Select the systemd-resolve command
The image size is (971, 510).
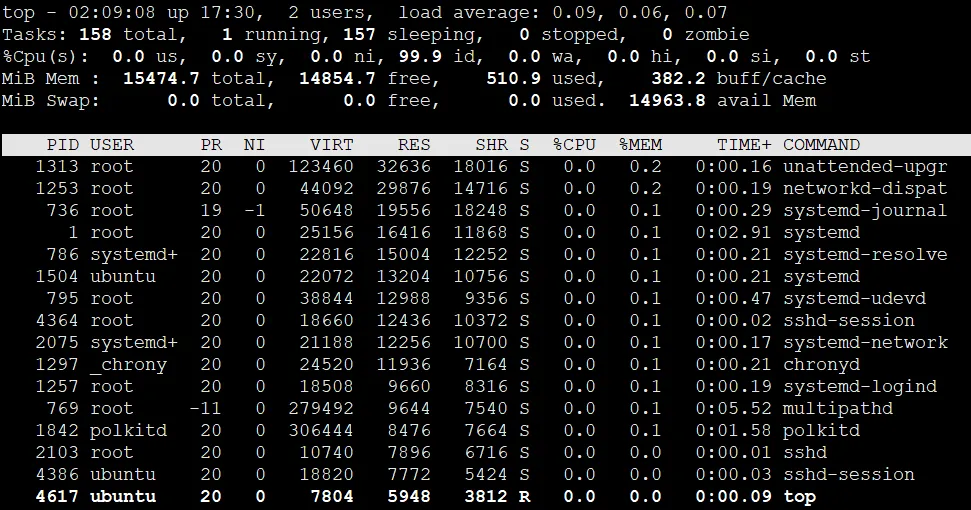(865, 255)
